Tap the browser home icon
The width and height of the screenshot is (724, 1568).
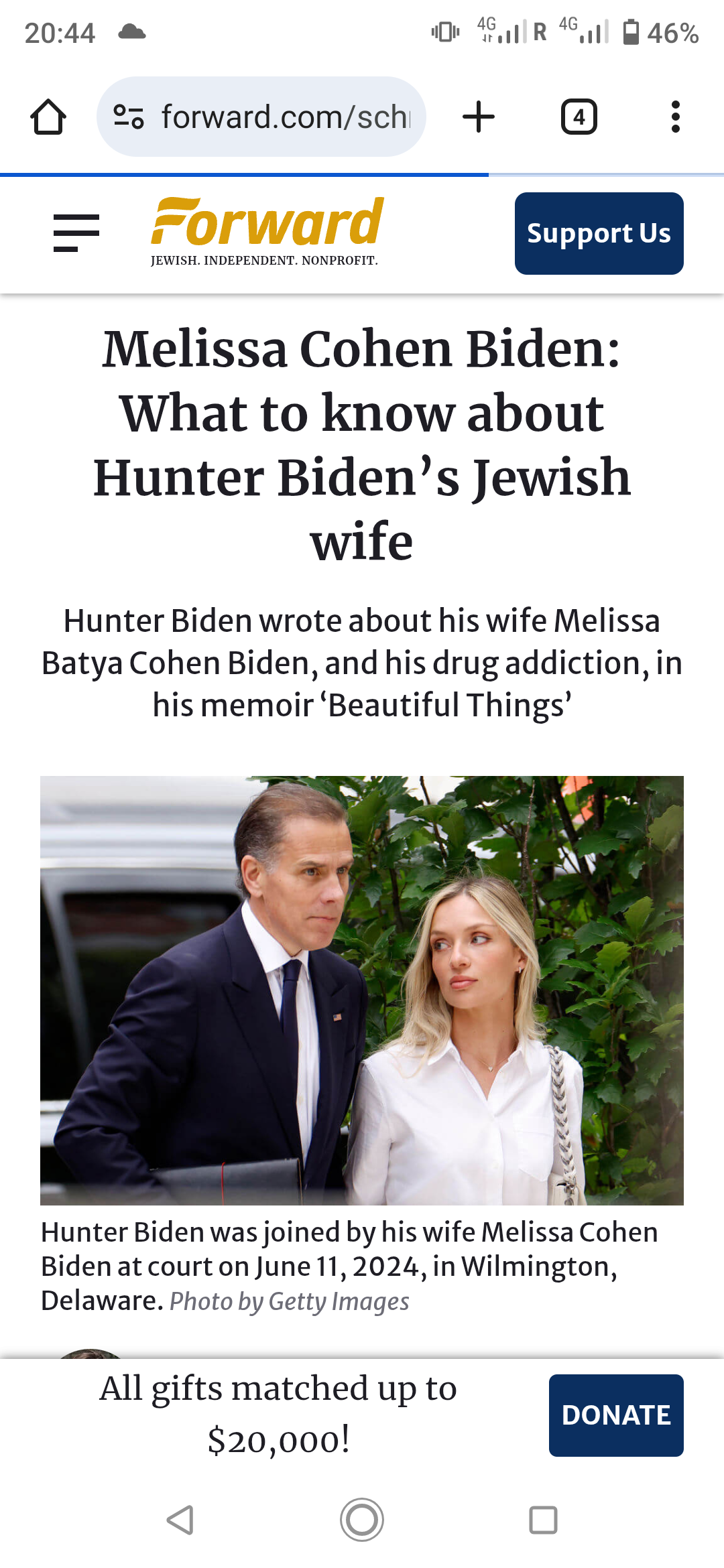(x=48, y=117)
